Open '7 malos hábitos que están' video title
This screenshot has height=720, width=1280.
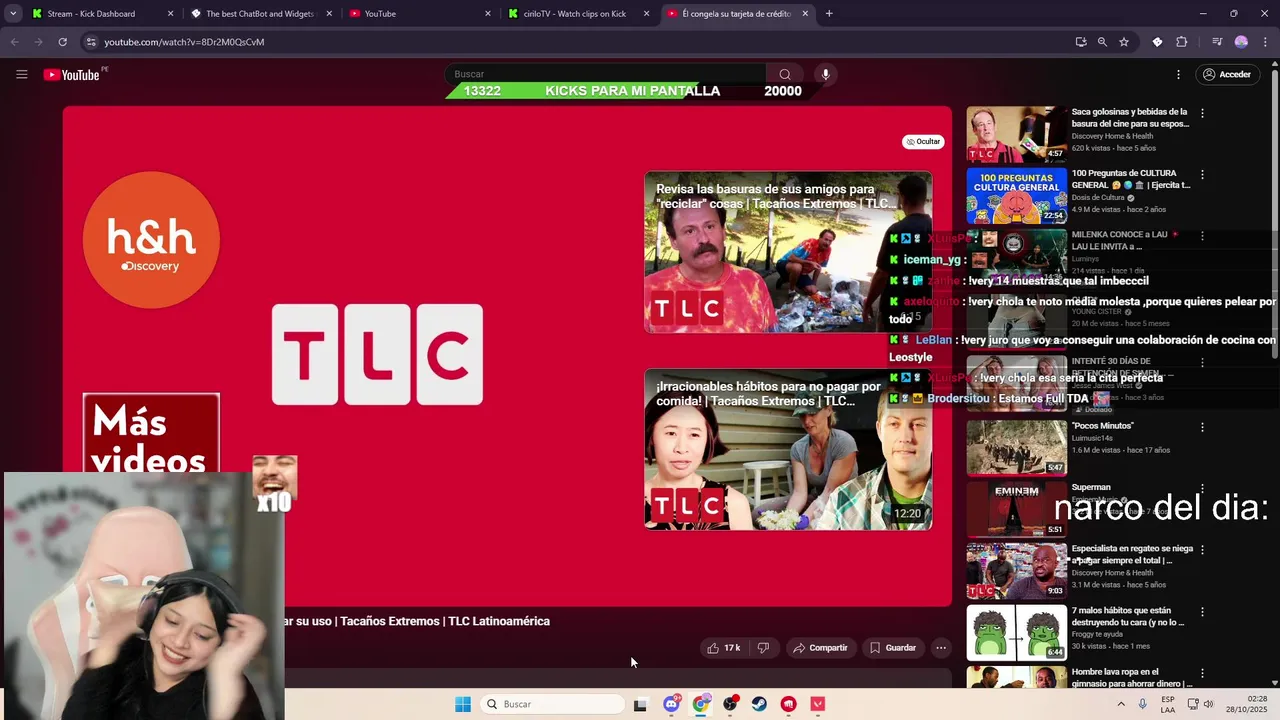tap(1130, 616)
